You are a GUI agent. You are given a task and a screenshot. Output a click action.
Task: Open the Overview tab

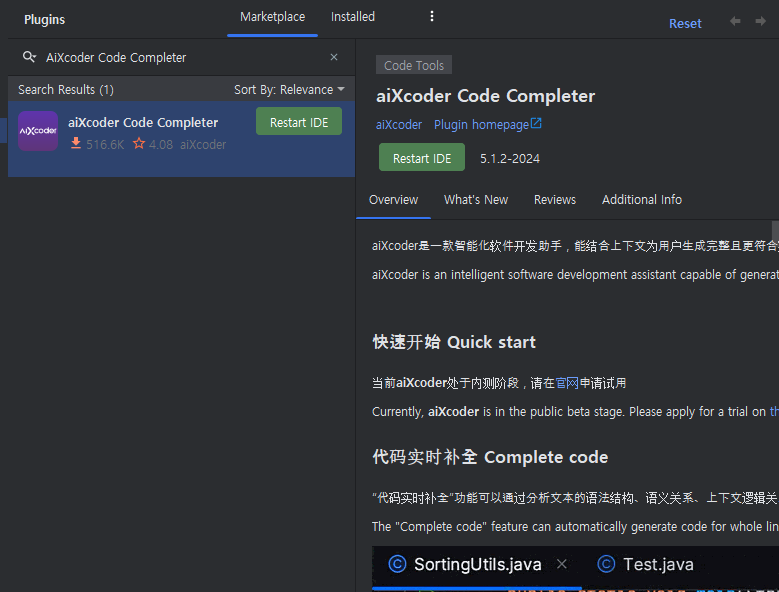pos(393,200)
